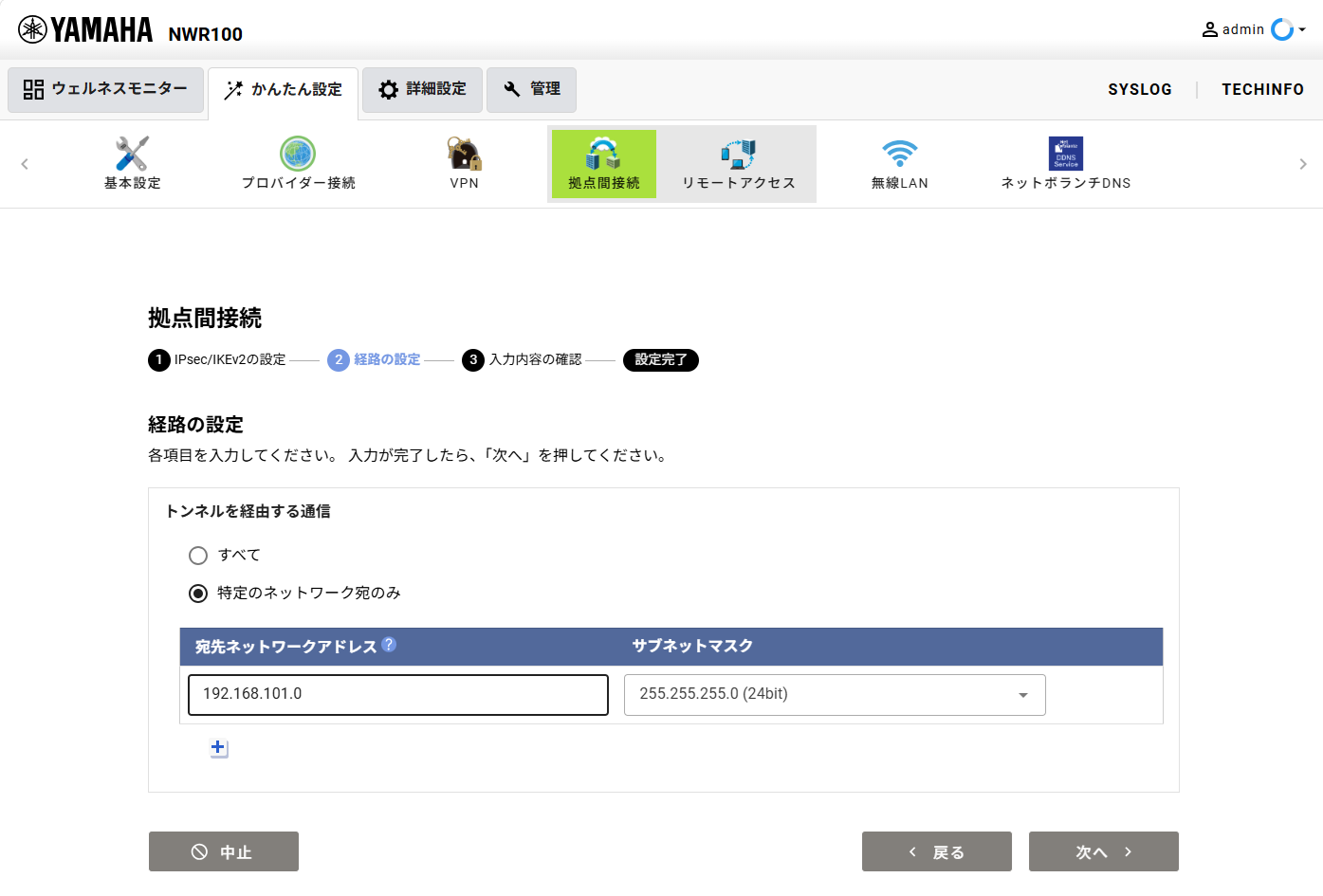The image size is (1323, 896).
Task: Switch to ウェルネスモニター tab
Action: tap(106, 90)
